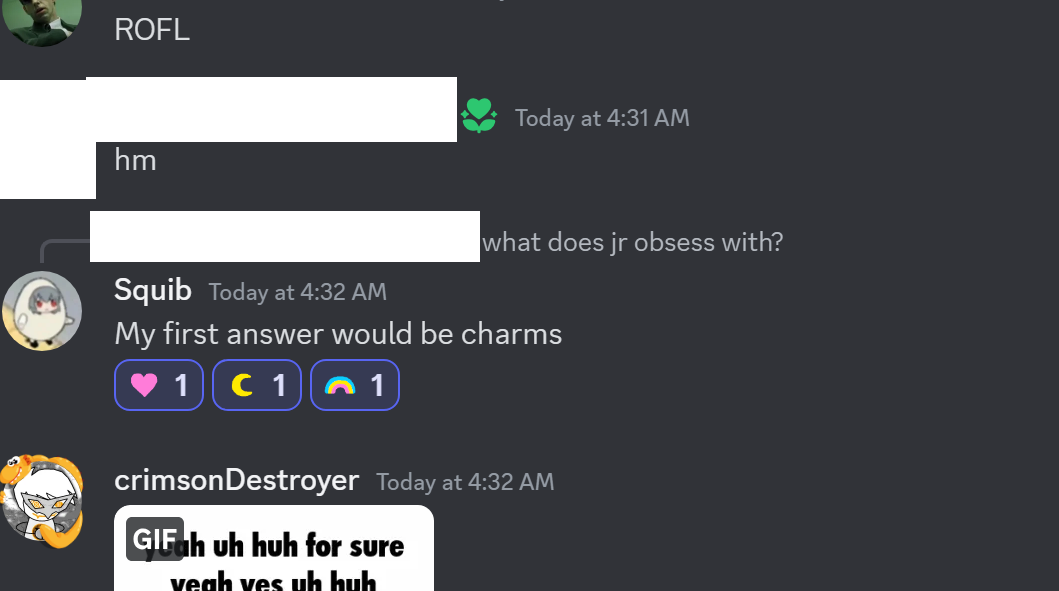This screenshot has width=1059, height=591.
Task: Open the crimsonDestroyer username
Action: click(x=236, y=480)
